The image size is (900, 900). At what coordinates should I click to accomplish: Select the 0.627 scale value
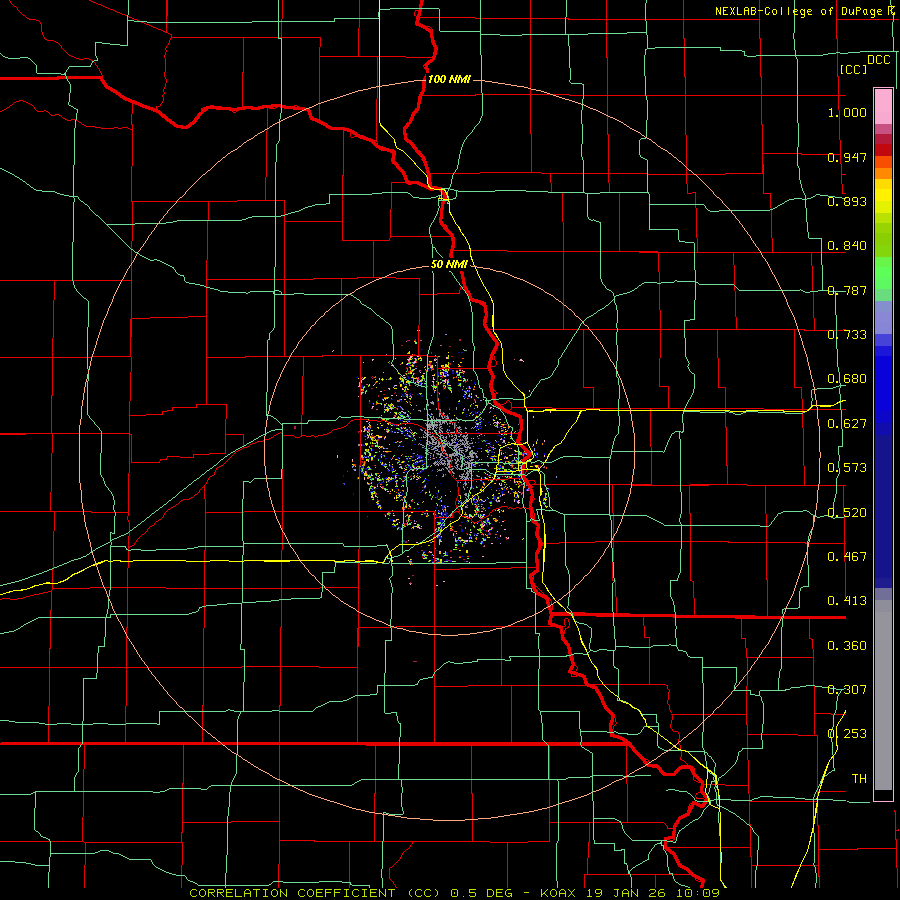847,424
